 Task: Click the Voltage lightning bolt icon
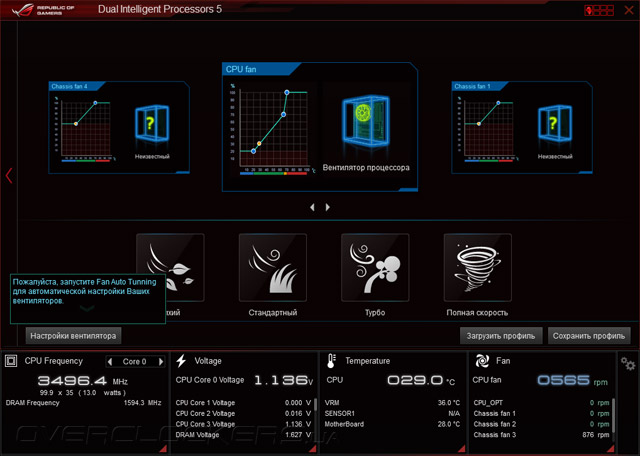181,361
